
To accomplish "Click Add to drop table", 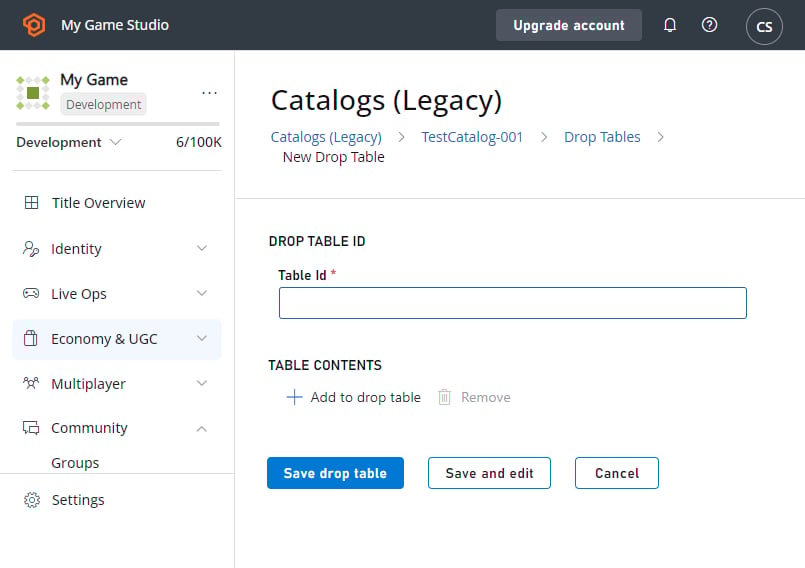I will coord(353,397).
